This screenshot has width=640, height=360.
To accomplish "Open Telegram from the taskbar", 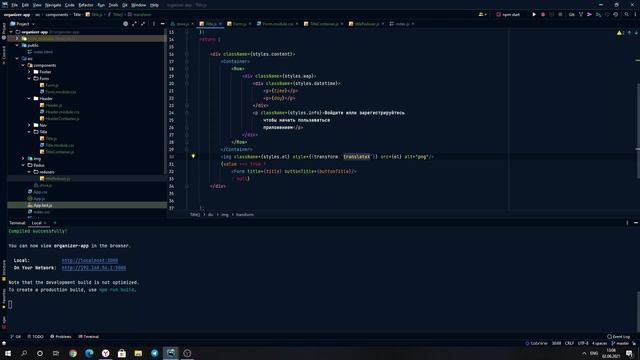I will [155, 353].
